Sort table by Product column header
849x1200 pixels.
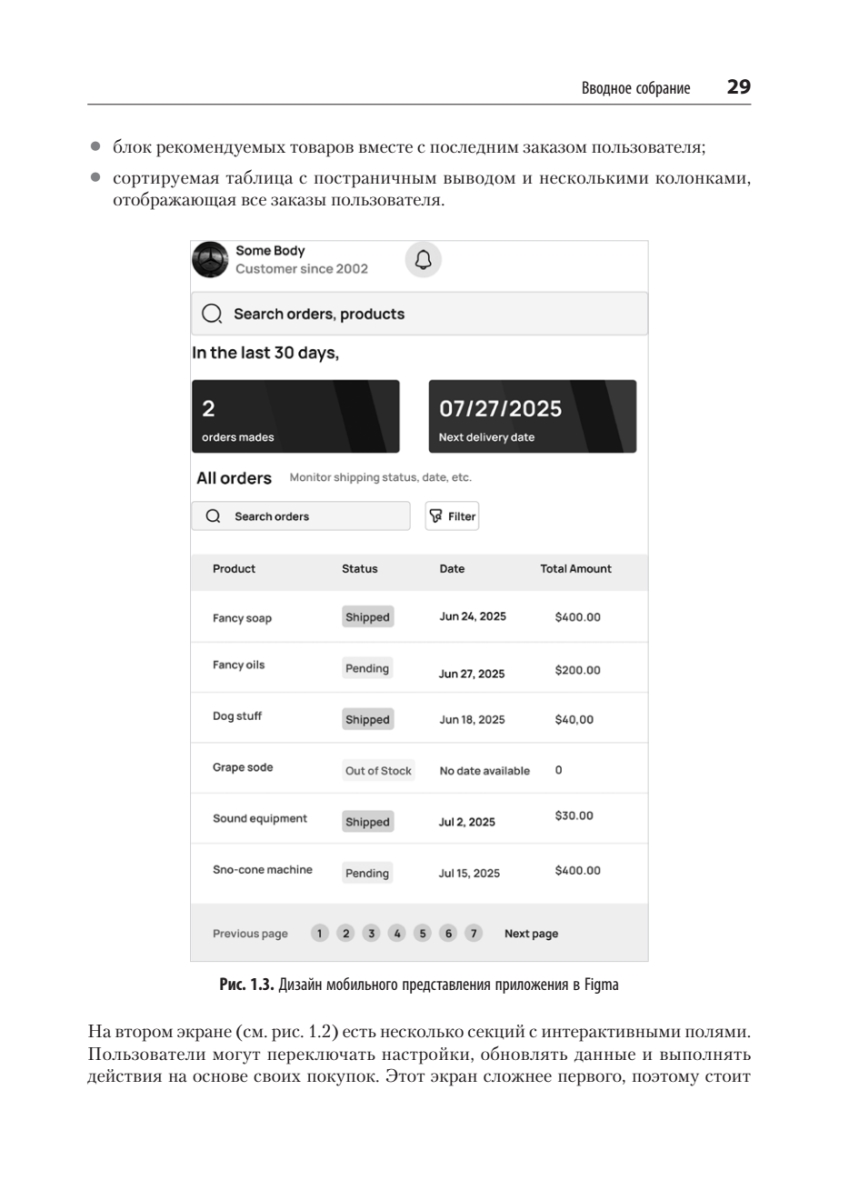[234, 569]
